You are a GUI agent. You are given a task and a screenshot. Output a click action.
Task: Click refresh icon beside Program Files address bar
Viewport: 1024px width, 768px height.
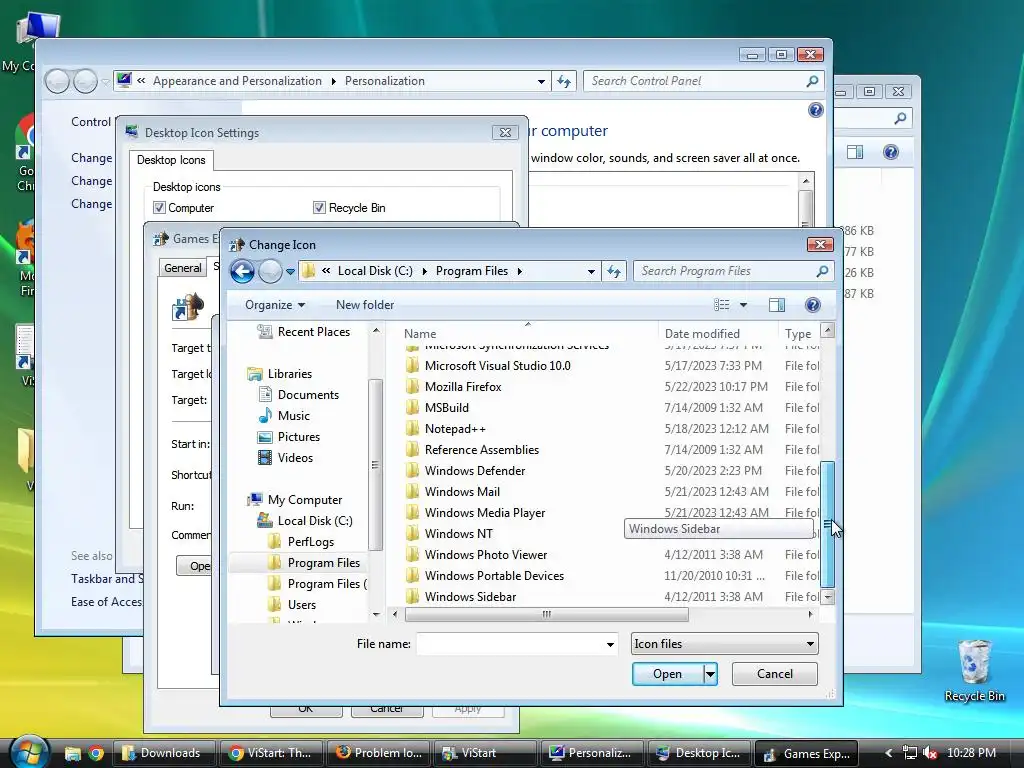614,271
